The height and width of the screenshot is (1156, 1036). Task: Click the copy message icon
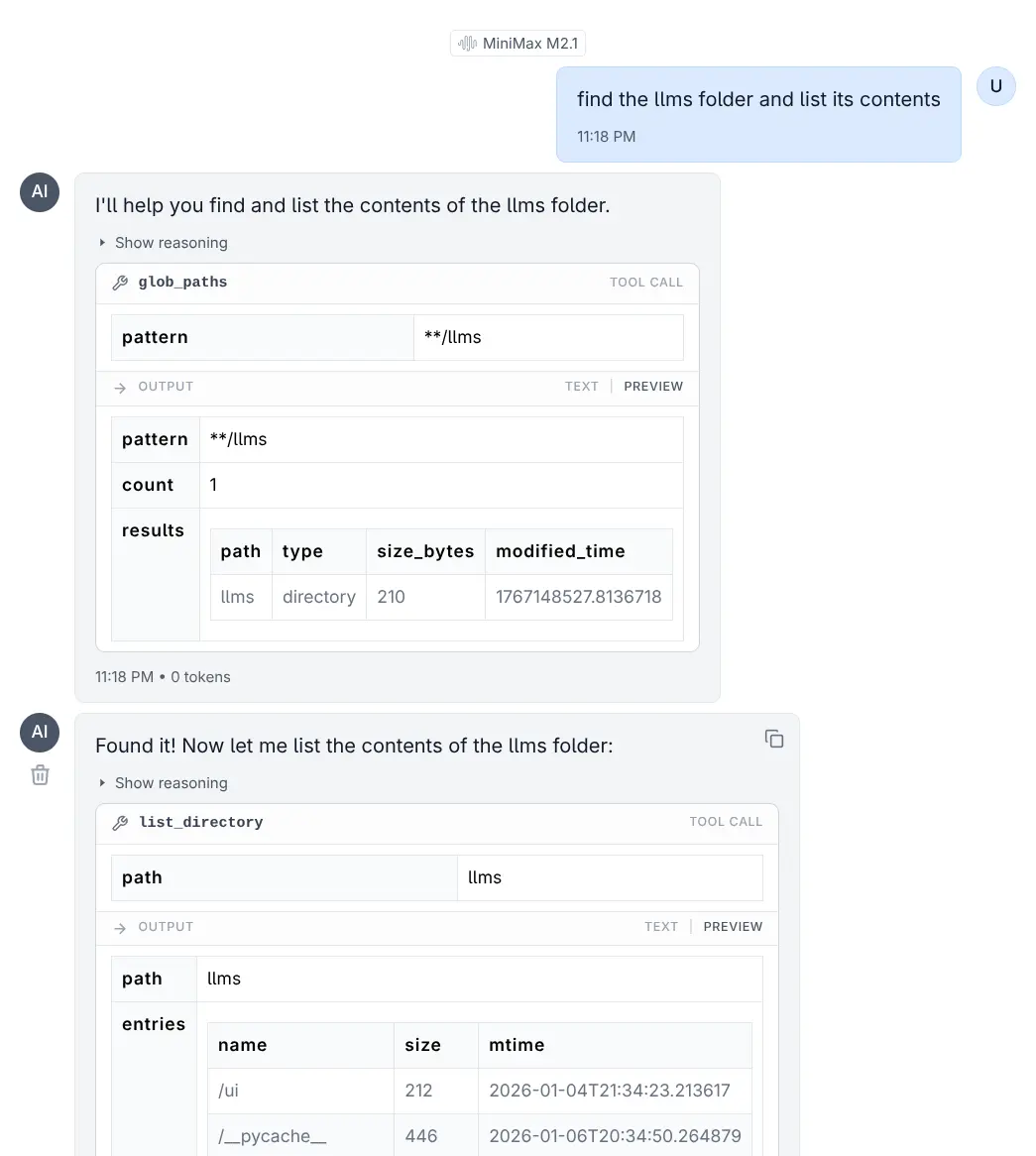(x=774, y=739)
